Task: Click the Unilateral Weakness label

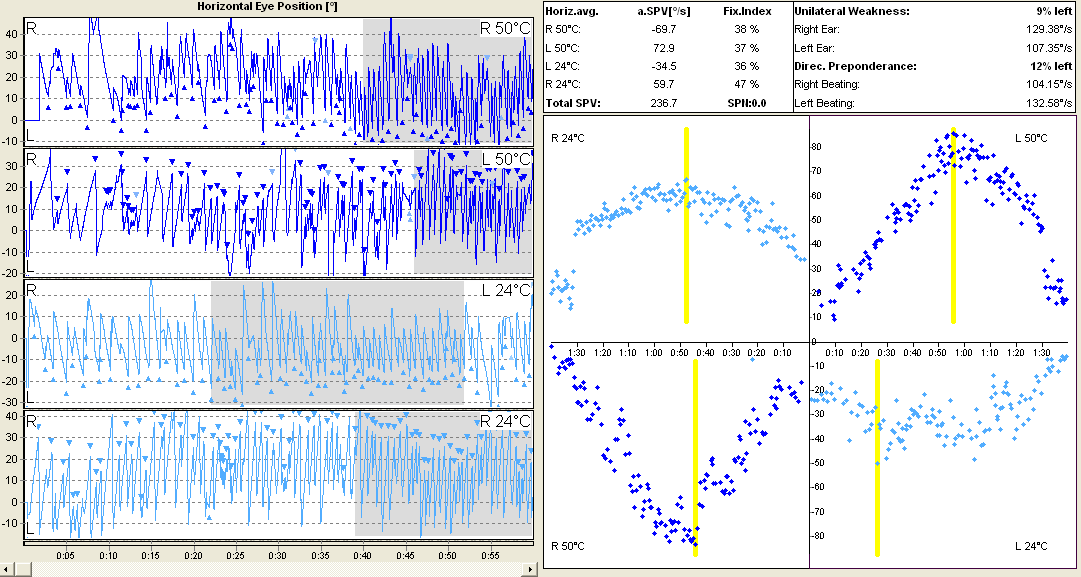Action: [x=851, y=10]
